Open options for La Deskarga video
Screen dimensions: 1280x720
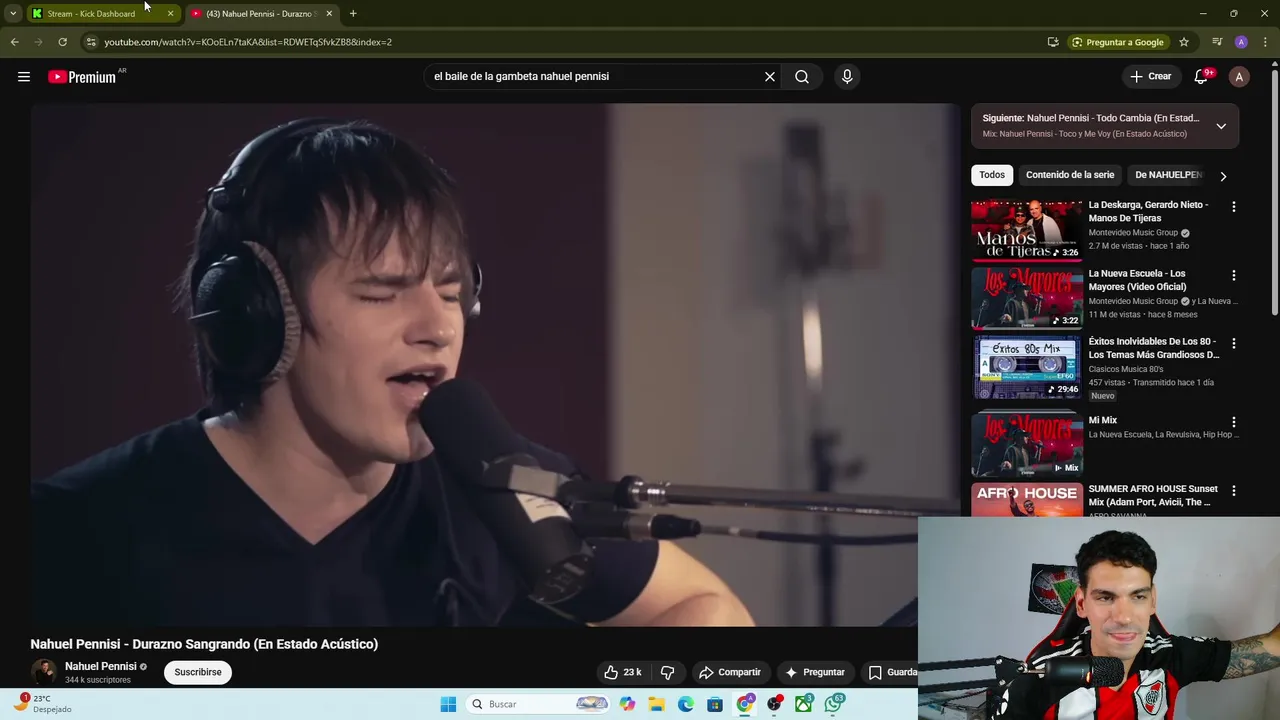[1233, 207]
